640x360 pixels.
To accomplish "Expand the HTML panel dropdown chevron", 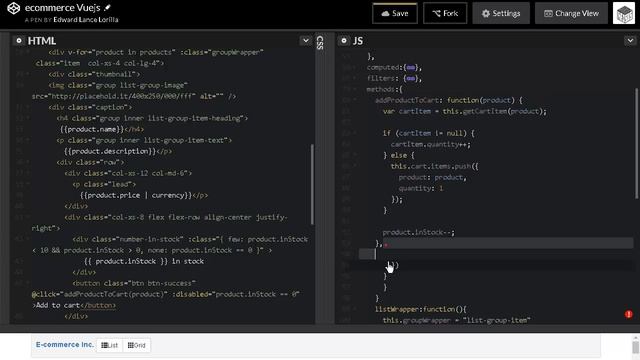I will 305,41.
